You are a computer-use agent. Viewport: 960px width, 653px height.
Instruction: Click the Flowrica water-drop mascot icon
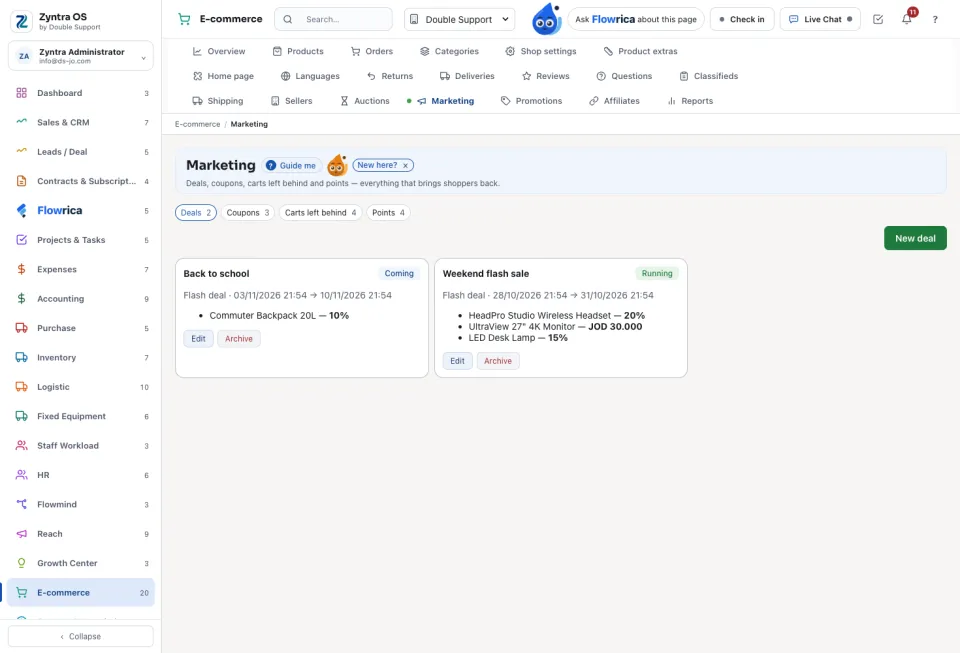[x=546, y=19]
